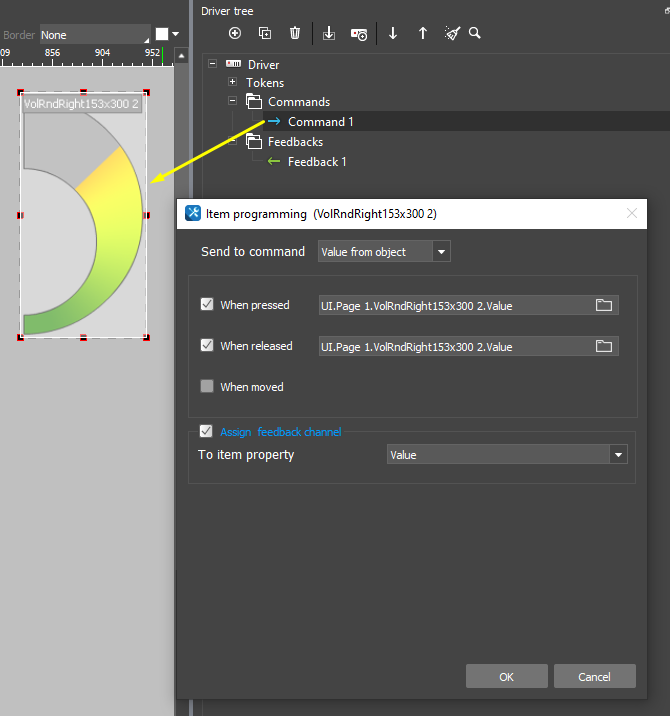670x716 pixels.
Task: Expand the Tokens tree node
Action: (x=232, y=83)
